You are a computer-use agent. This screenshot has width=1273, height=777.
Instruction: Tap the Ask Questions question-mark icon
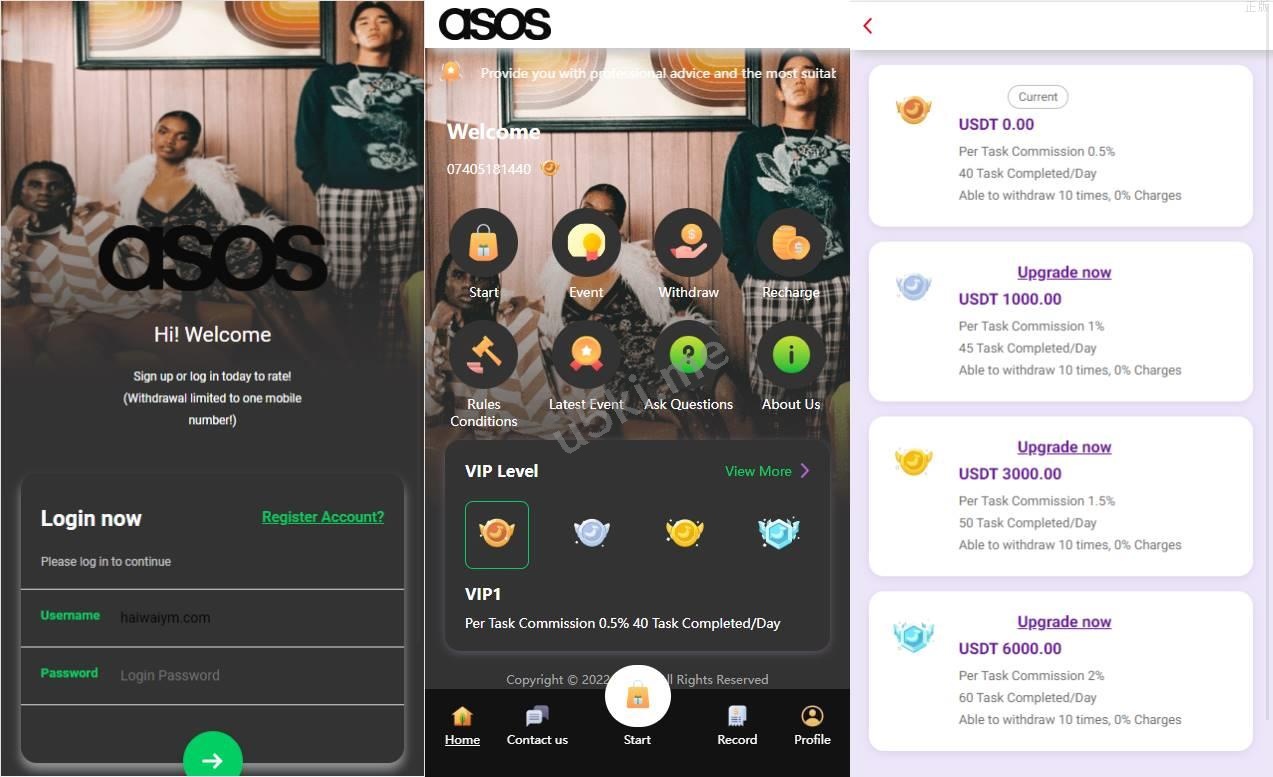(x=688, y=355)
